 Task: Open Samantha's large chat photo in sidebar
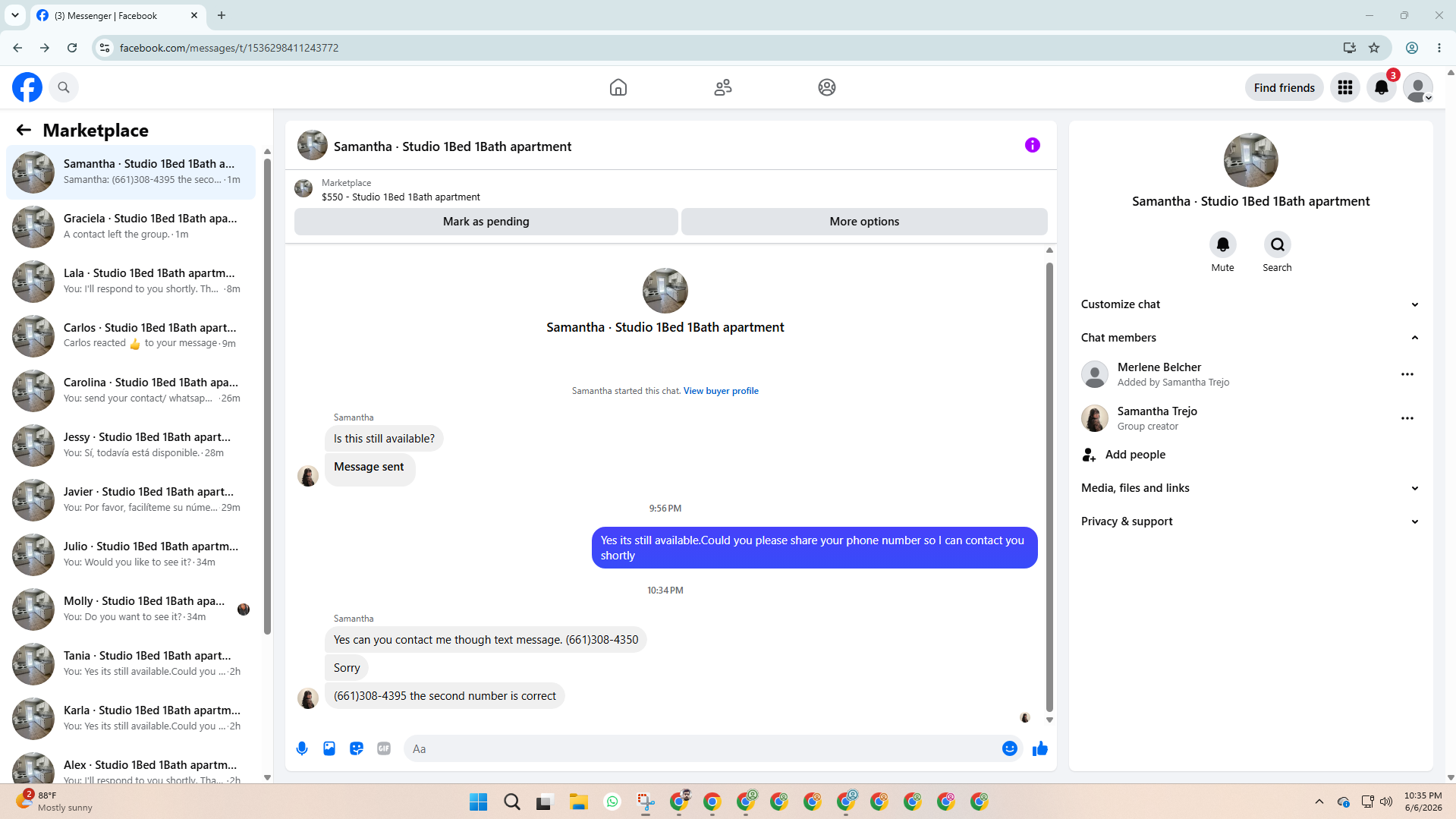pos(1251,160)
